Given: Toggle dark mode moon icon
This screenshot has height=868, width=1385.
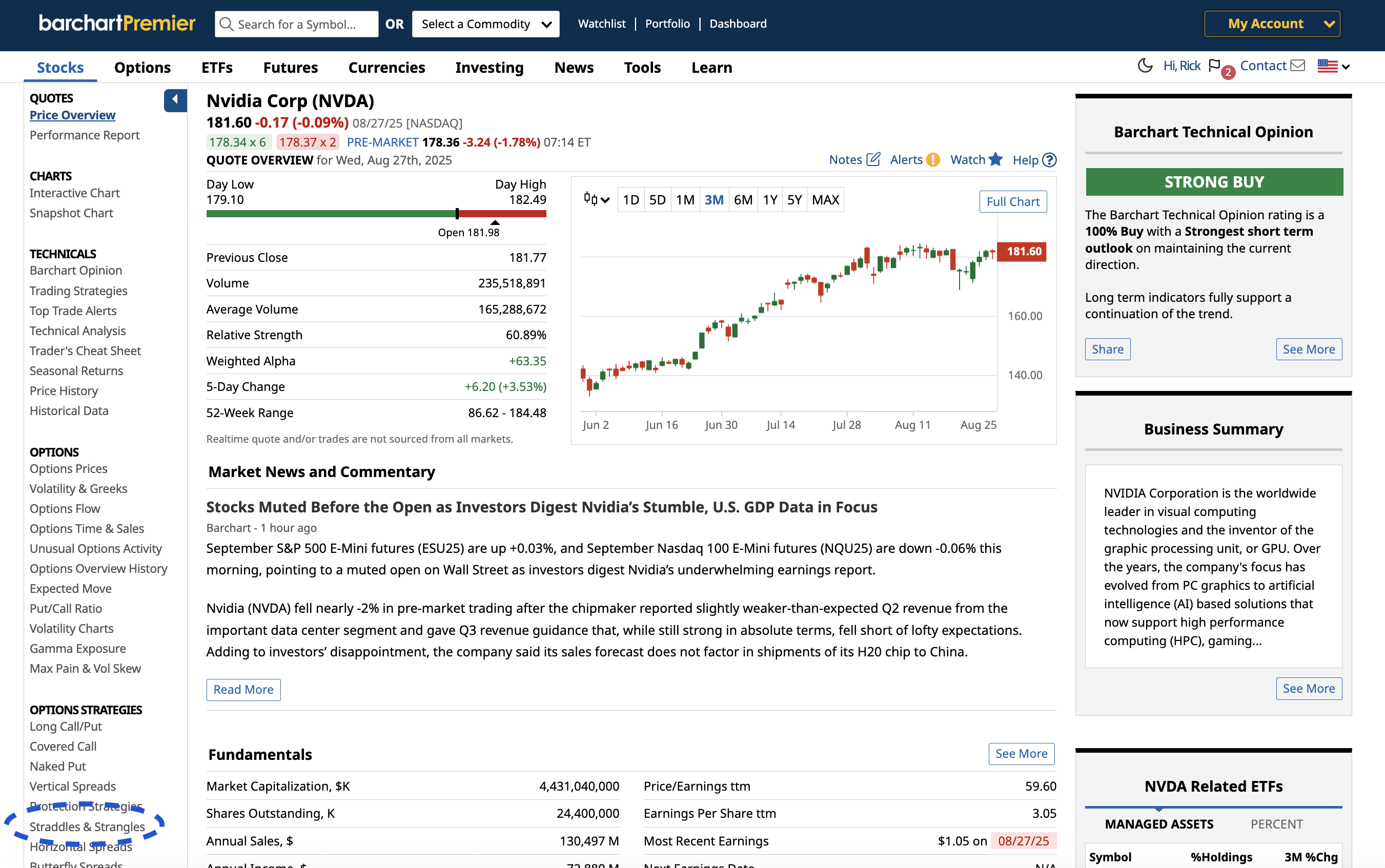Looking at the screenshot, I should click(x=1145, y=66).
